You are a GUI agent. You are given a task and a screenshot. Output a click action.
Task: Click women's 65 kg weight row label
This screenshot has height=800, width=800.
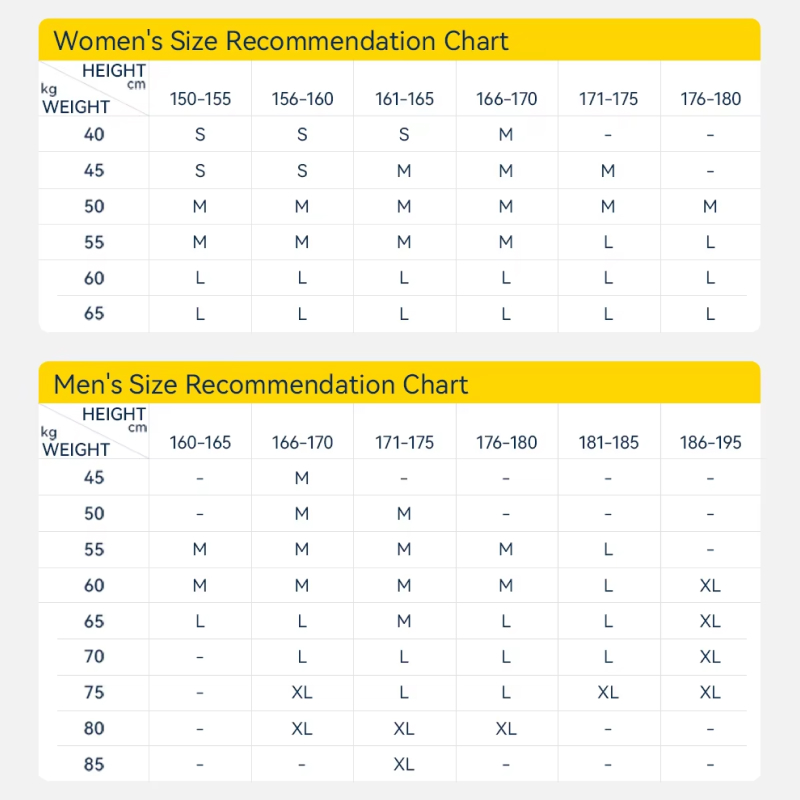click(94, 313)
